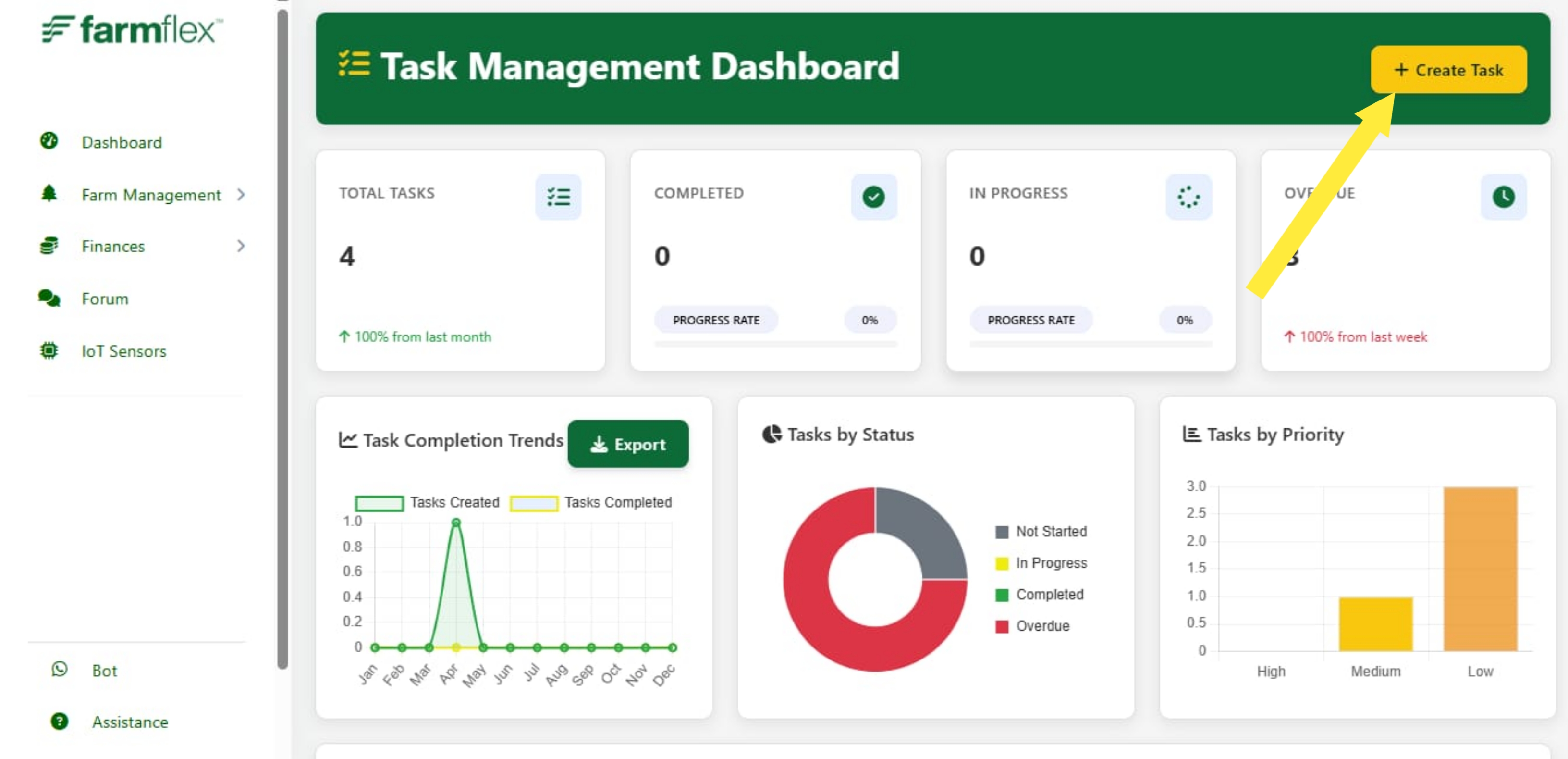Viewport: 1568px width, 759px height.
Task: Open the Bot menu item
Action: [x=104, y=670]
